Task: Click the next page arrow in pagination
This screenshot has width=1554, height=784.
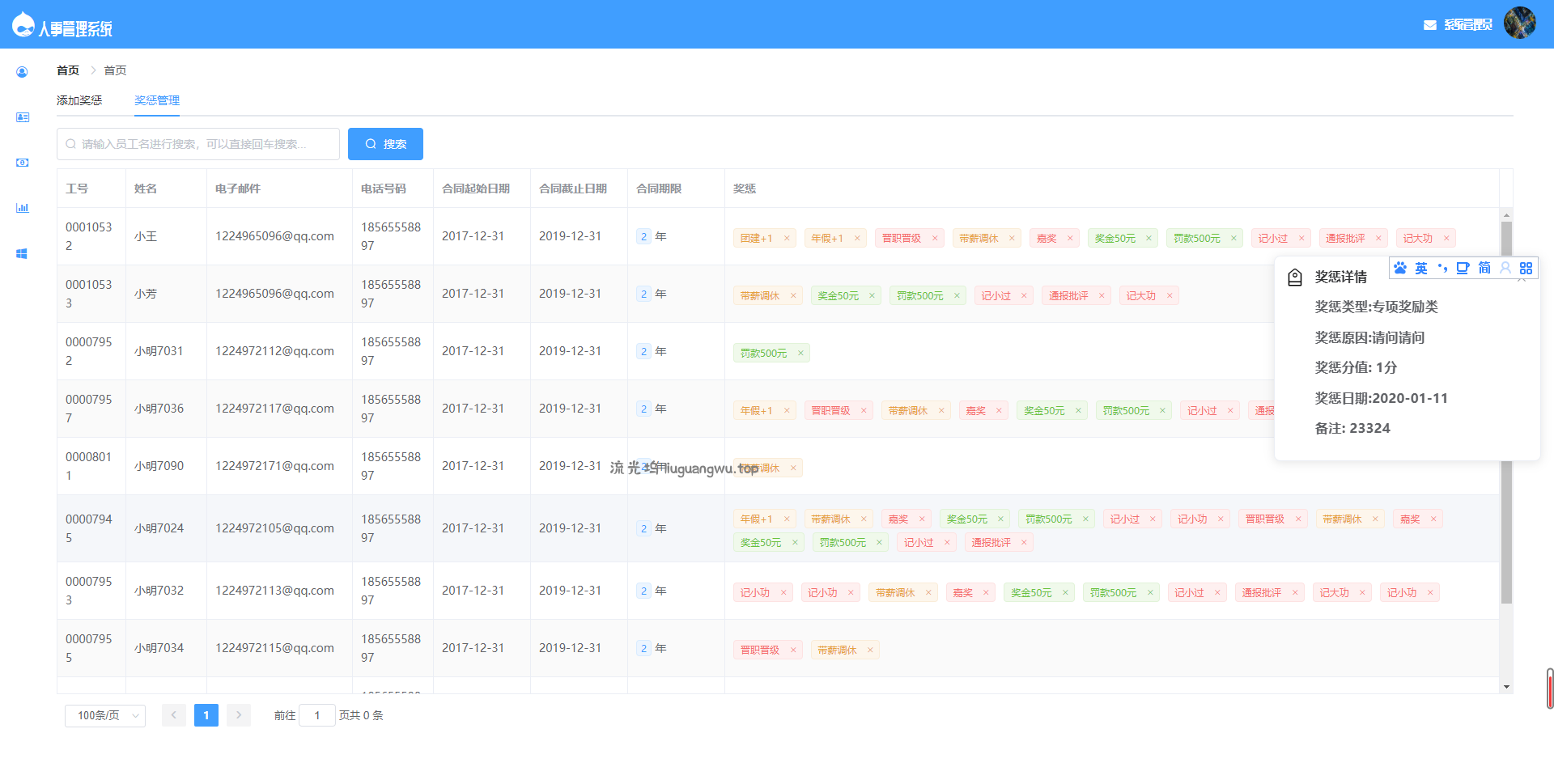Action: tap(239, 715)
